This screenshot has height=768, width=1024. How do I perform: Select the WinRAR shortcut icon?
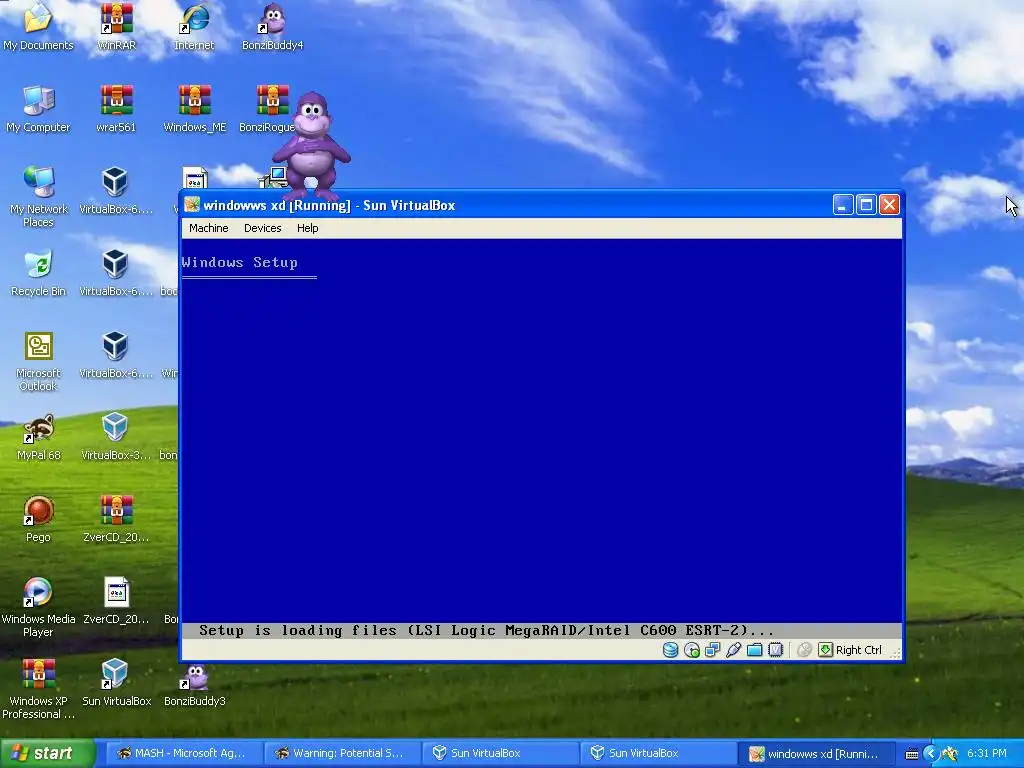coord(116,27)
